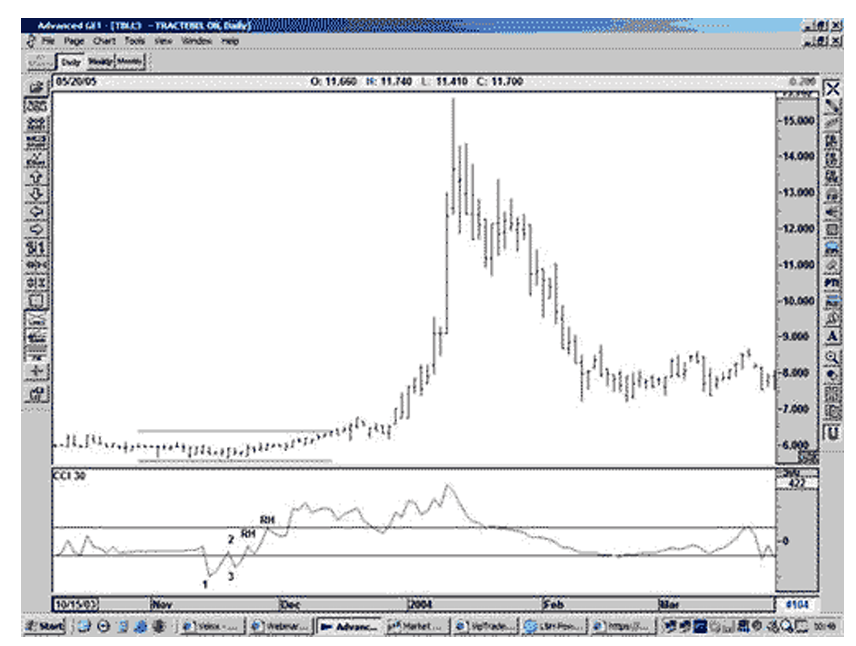Click the price scale at 12.000
The image size is (856, 646).
point(799,228)
